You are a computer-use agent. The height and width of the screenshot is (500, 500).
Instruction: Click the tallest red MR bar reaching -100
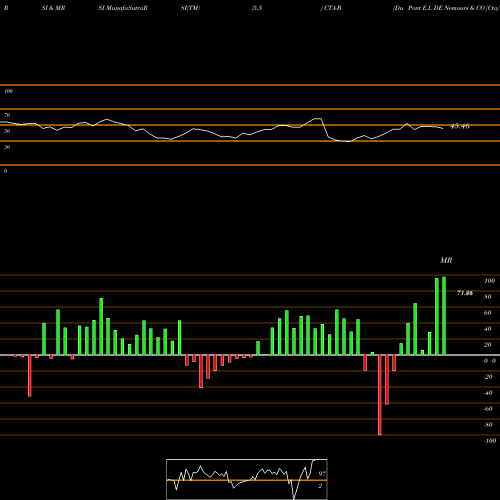pos(380,395)
